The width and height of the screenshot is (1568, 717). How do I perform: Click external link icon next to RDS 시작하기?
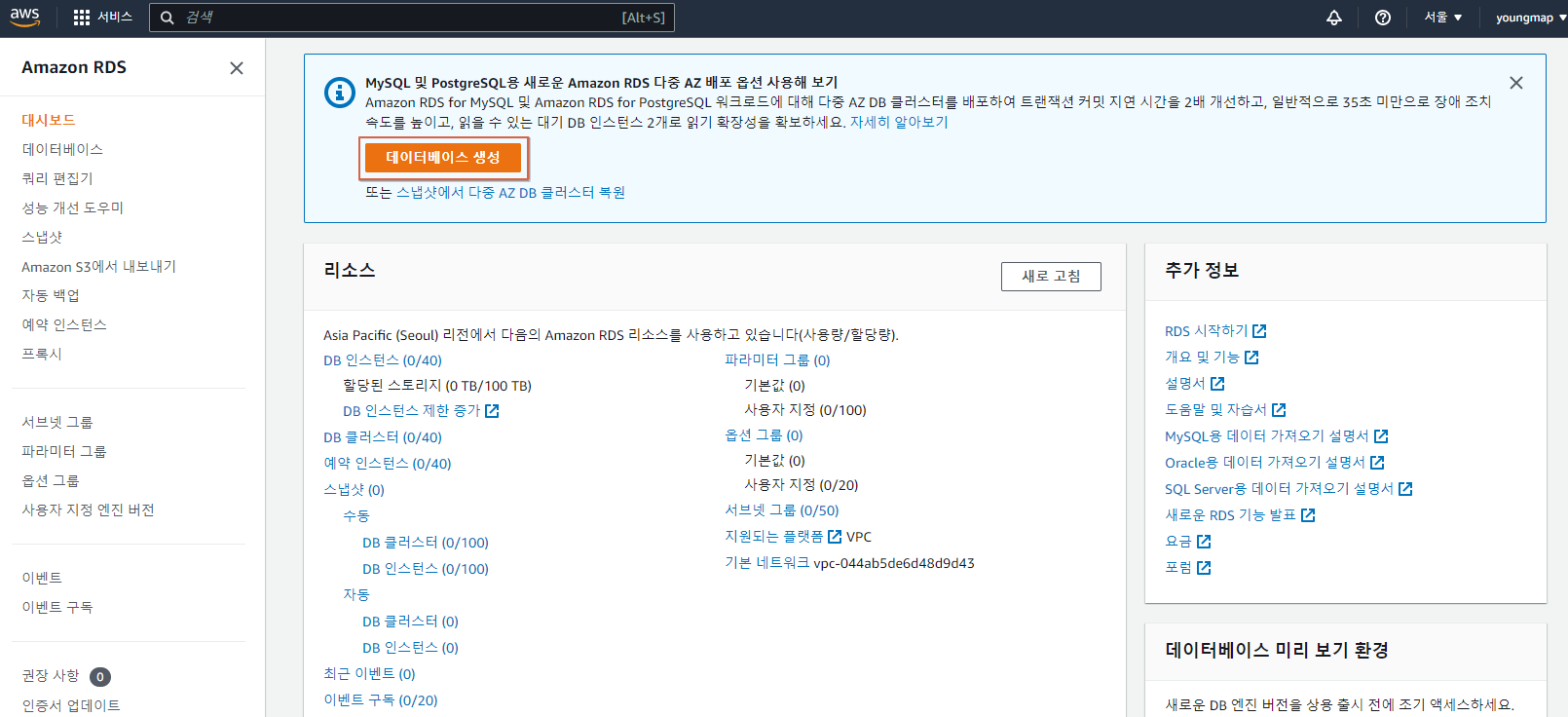[1259, 331]
